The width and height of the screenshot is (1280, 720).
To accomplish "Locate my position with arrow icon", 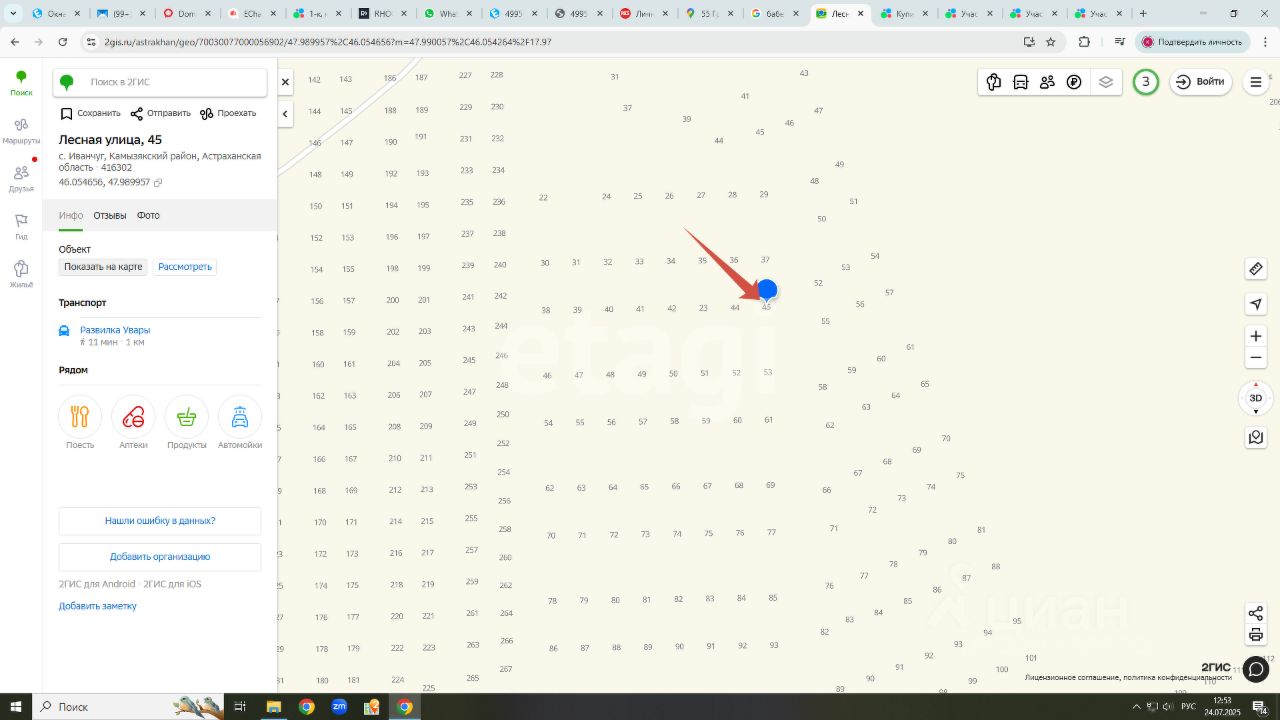I will (1256, 304).
